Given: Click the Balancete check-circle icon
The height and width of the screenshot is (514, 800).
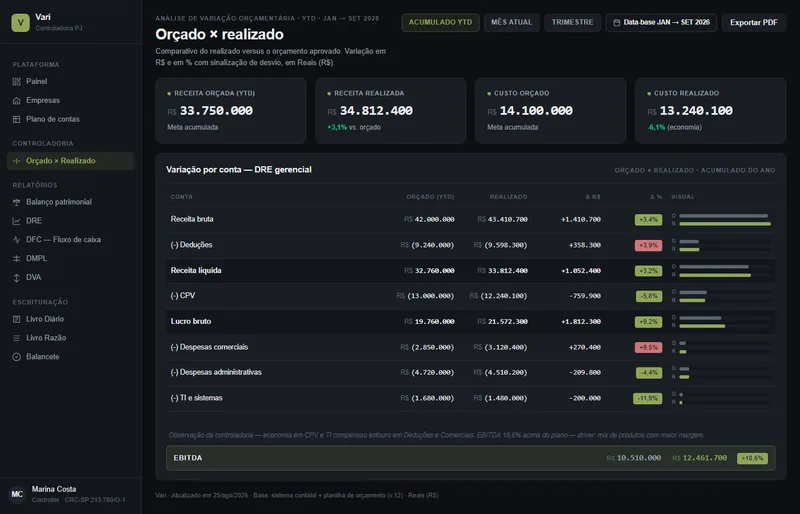Looking at the screenshot, I should (x=16, y=357).
